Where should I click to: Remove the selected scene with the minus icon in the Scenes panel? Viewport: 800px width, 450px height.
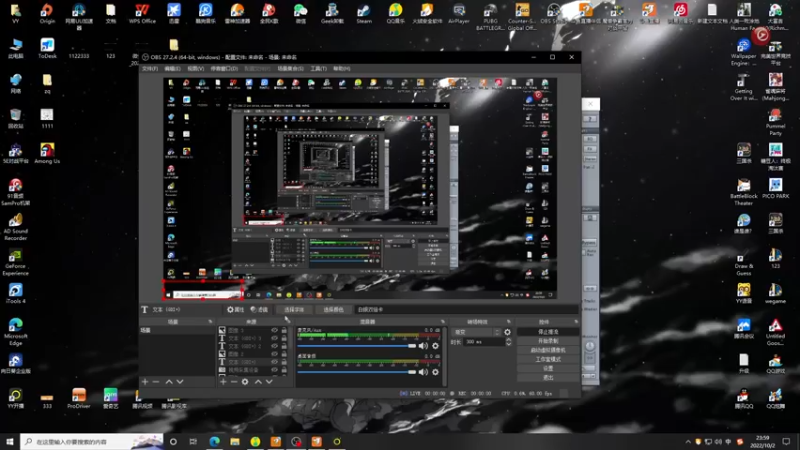pyautogui.click(x=156, y=382)
